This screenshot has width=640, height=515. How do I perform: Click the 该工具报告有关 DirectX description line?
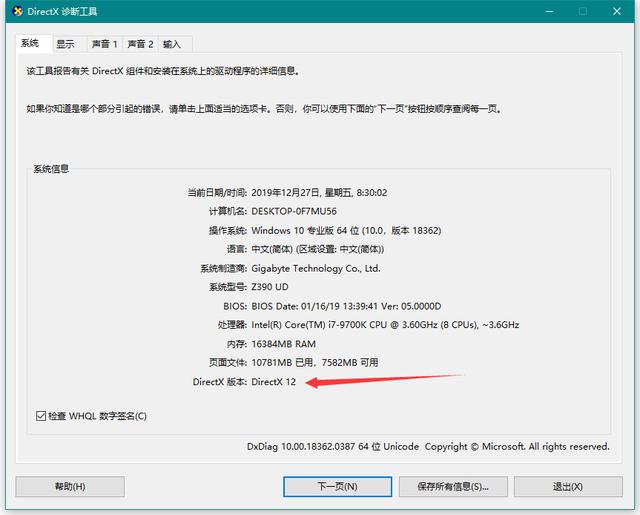point(164,71)
